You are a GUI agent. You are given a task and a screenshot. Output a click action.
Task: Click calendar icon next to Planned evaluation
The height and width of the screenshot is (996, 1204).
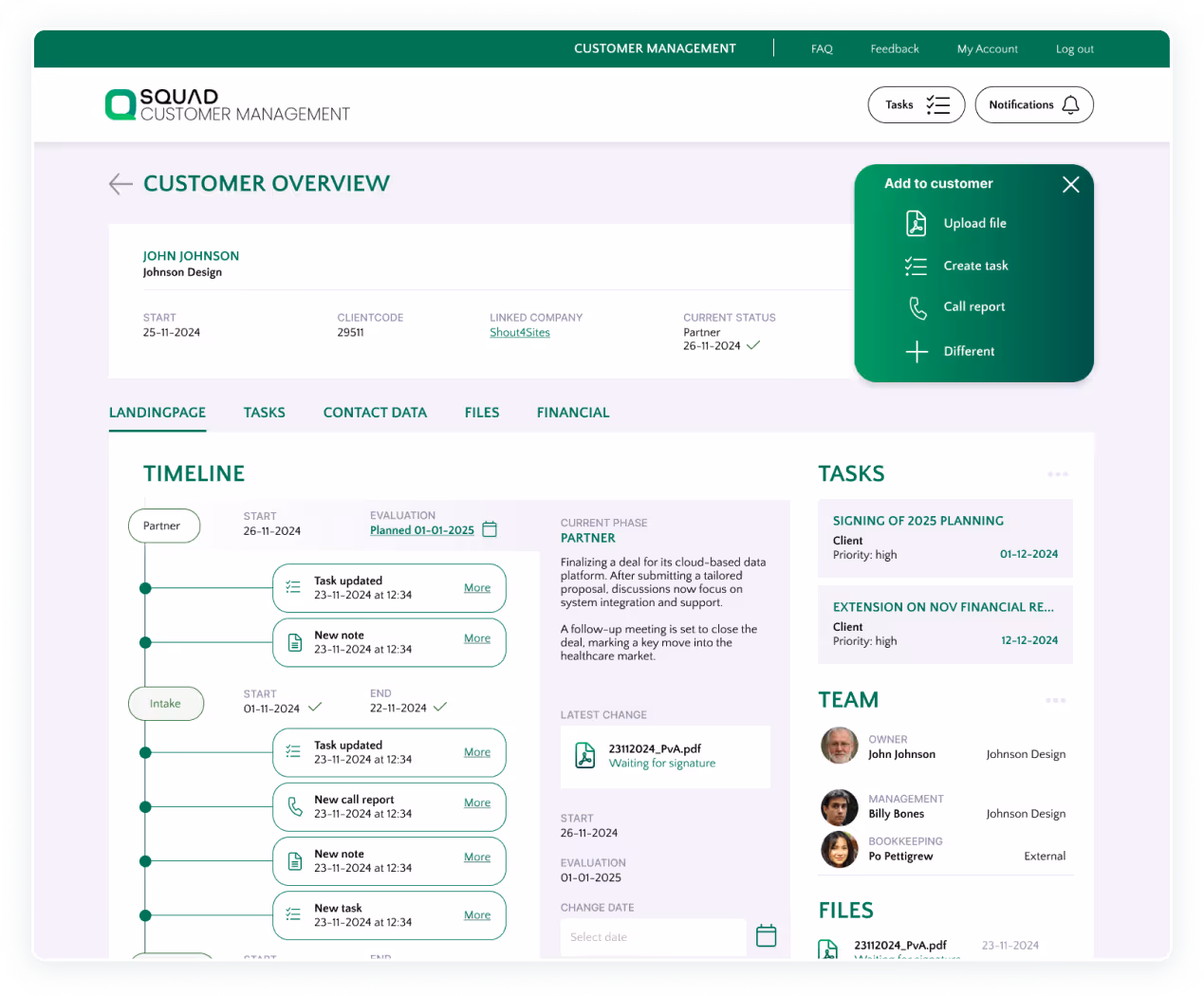[x=490, y=529]
